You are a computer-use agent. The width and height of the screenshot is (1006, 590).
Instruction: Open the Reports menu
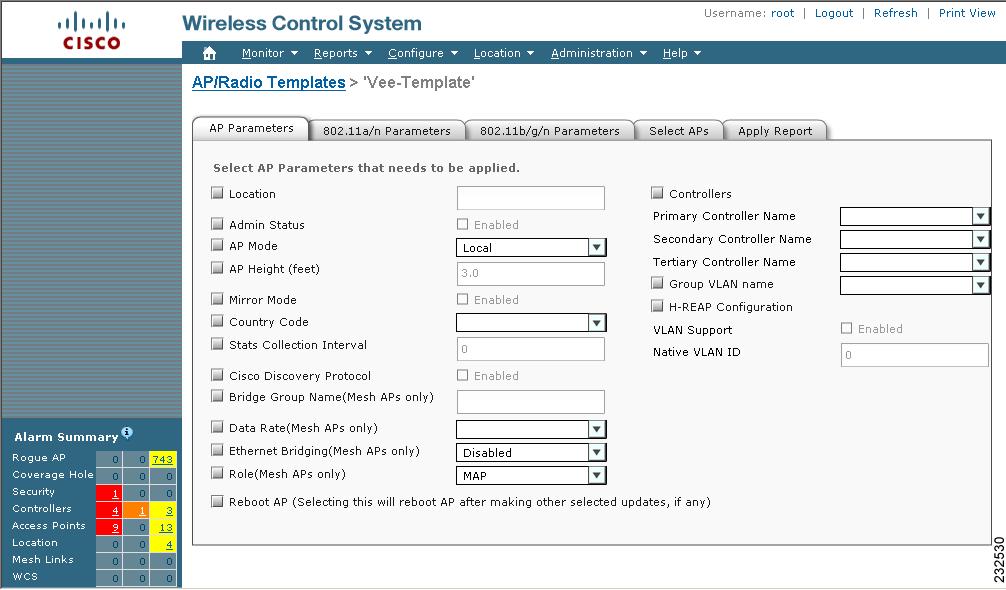pyautogui.click(x=343, y=53)
